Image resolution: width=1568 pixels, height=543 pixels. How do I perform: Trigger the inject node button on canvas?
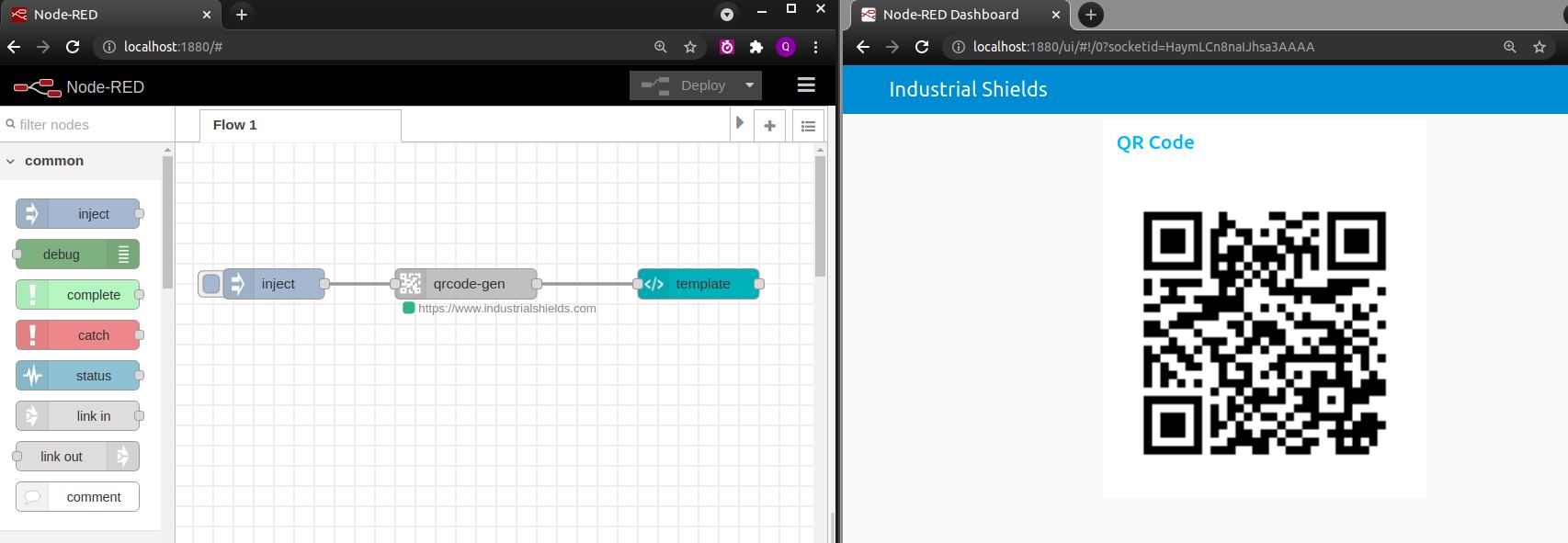210,284
